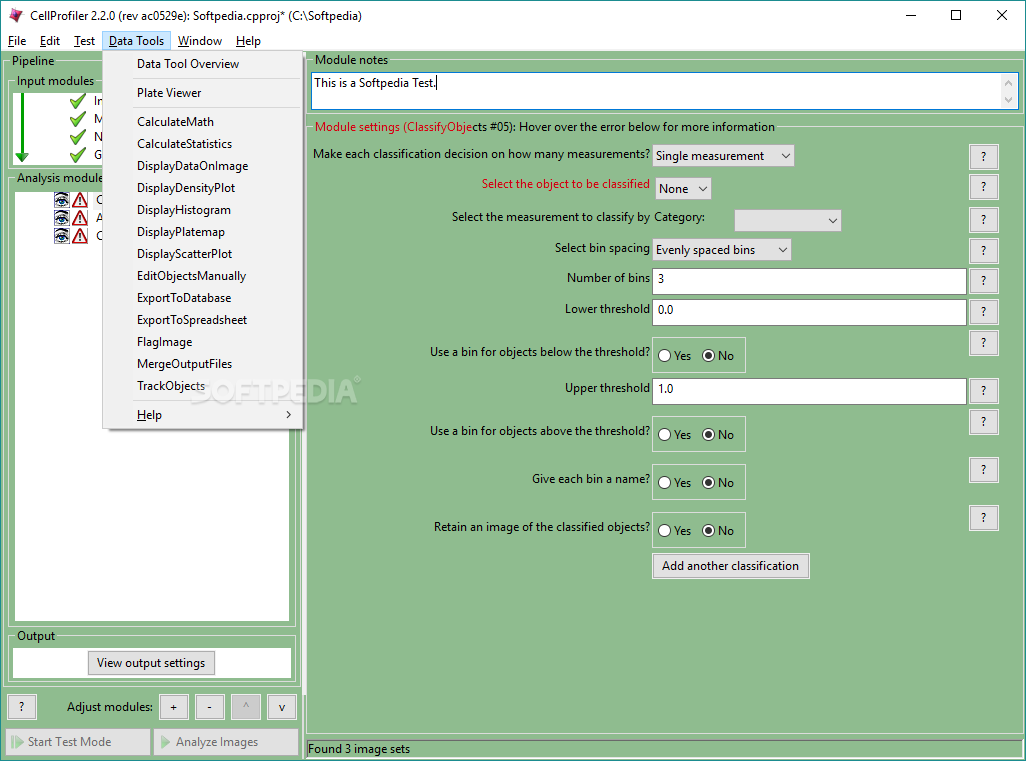Viewport: 1026px width, 761px height.
Task: Toggle eye icon of top analysis module
Action: pos(62,200)
